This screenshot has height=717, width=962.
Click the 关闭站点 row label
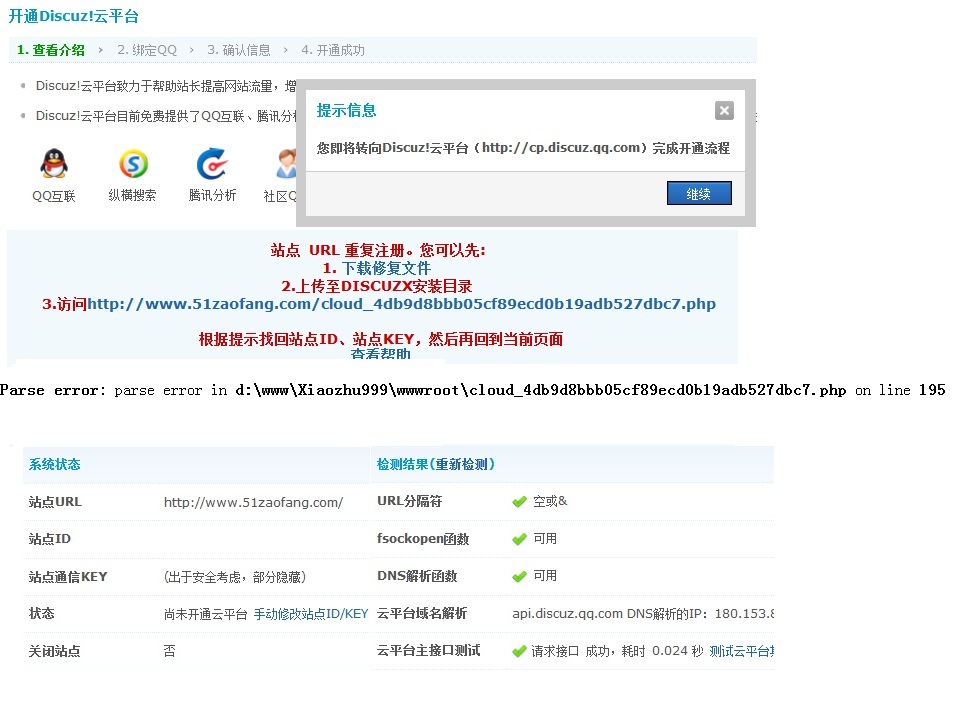tap(55, 651)
